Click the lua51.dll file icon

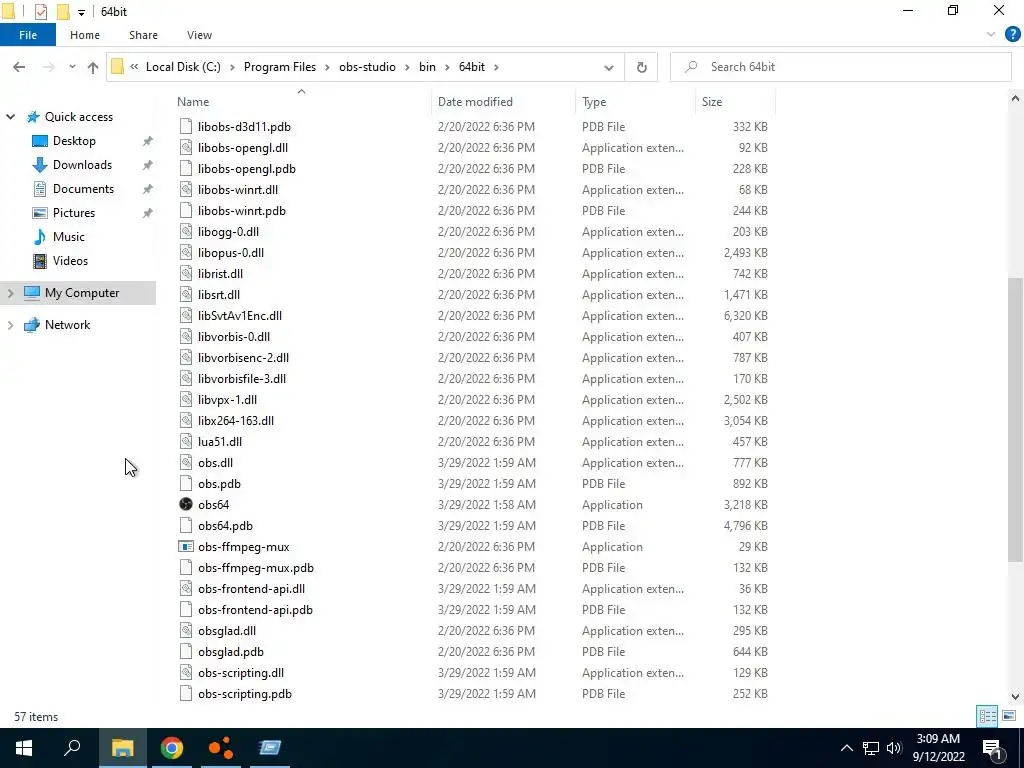(x=186, y=441)
